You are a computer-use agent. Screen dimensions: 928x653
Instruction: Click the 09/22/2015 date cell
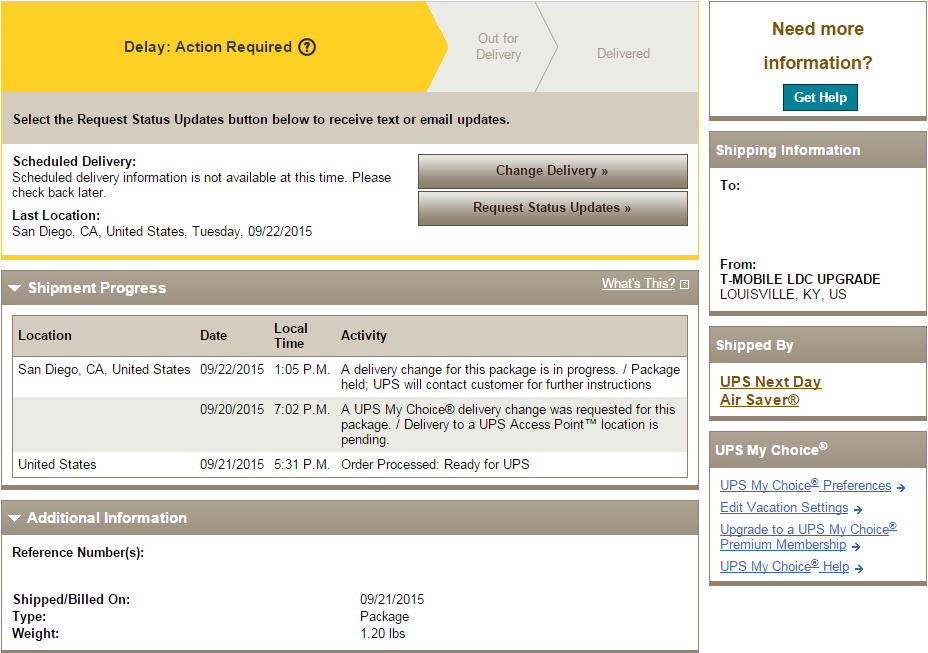point(232,369)
